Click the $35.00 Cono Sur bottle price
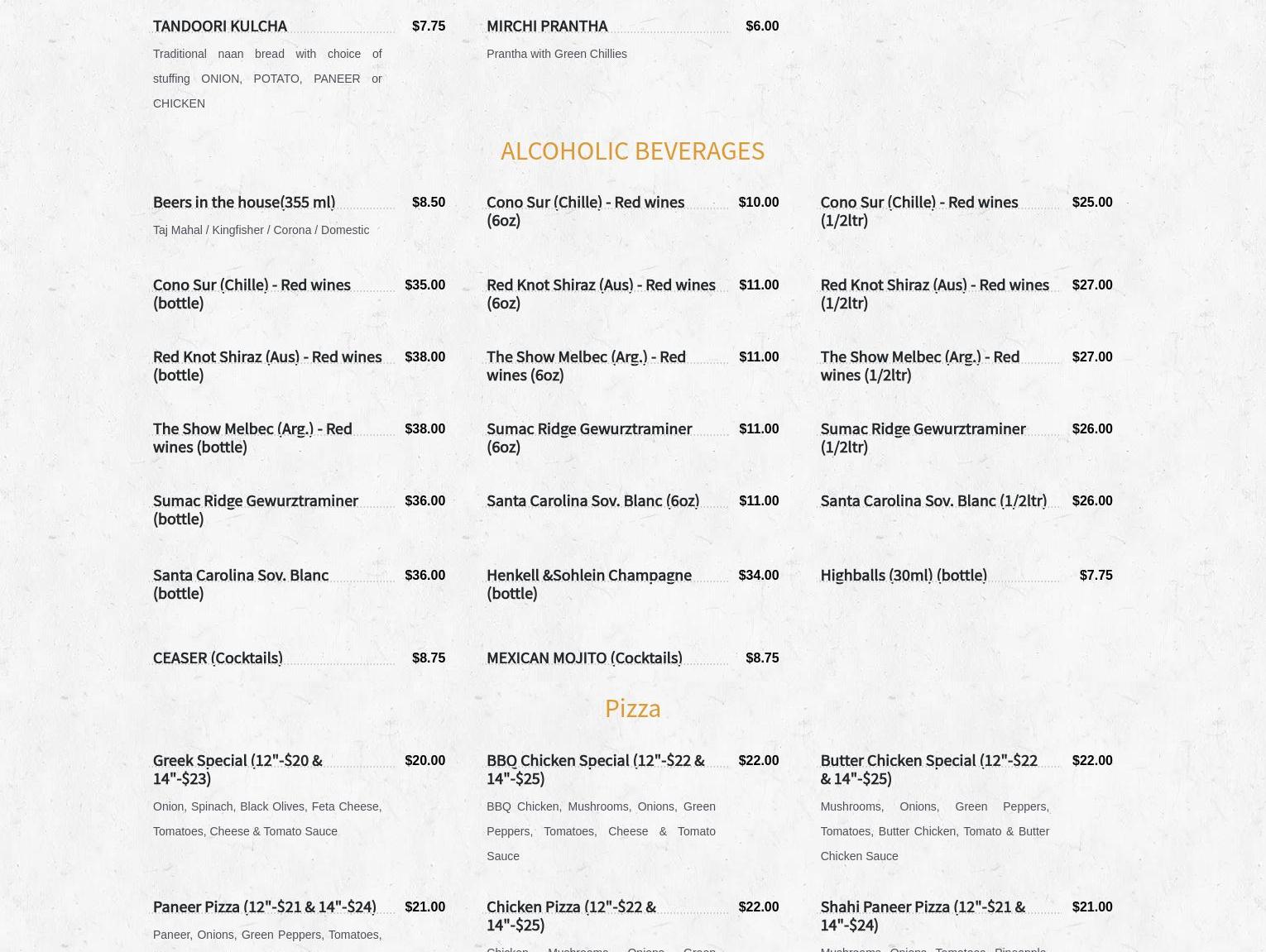 (x=425, y=285)
